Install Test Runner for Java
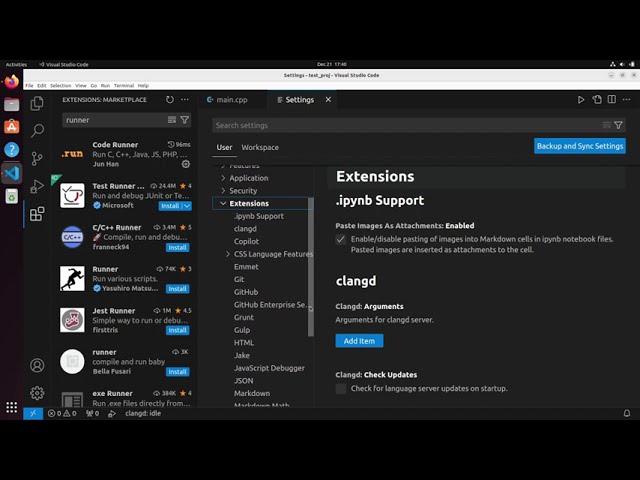 [170, 206]
